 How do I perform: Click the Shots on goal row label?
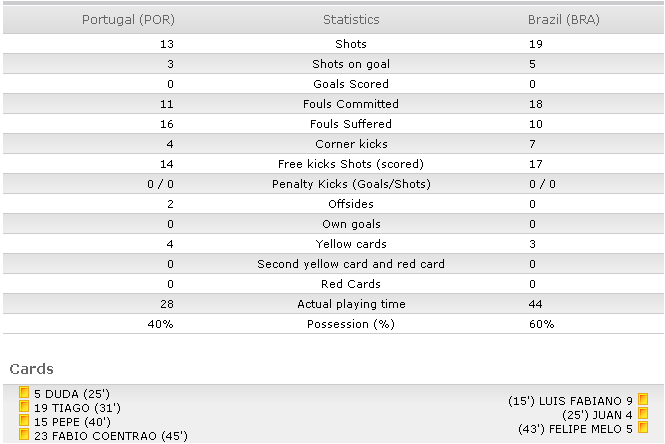click(351, 64)
